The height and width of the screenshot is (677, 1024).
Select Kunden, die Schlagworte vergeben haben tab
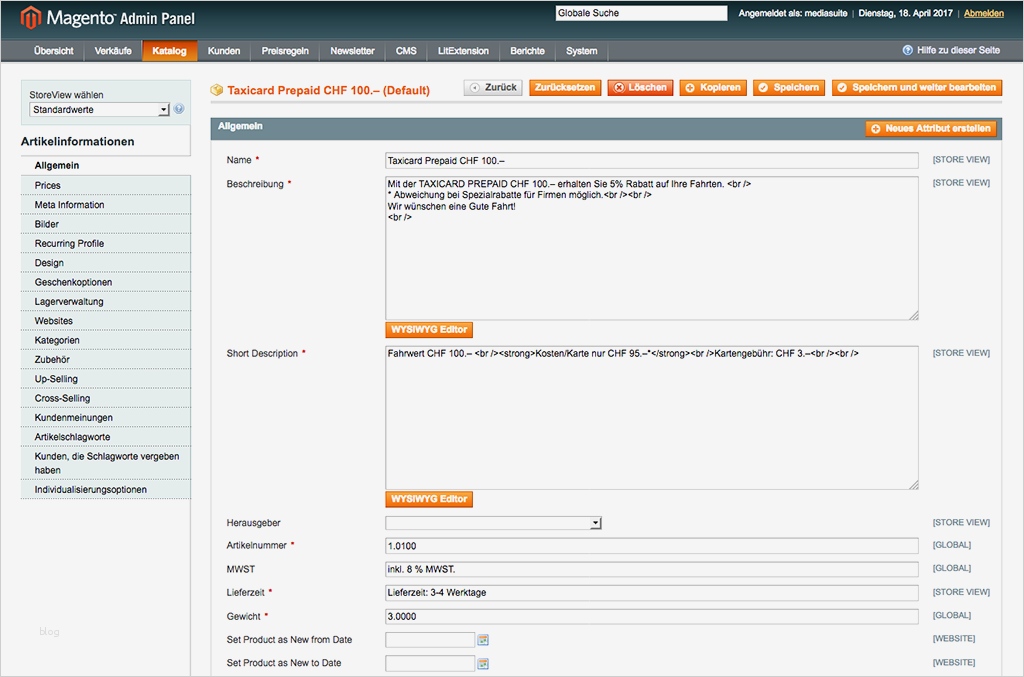click(106, 464)
